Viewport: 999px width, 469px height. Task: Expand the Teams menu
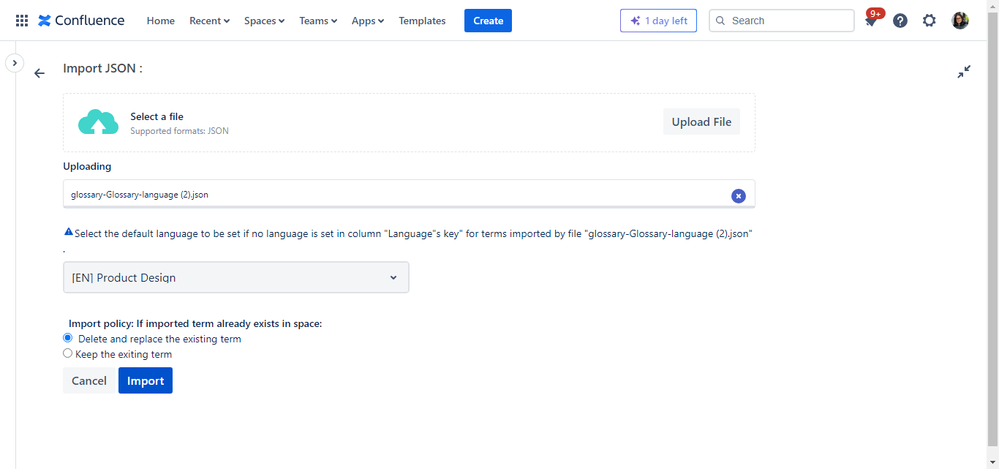click(318, 20)
